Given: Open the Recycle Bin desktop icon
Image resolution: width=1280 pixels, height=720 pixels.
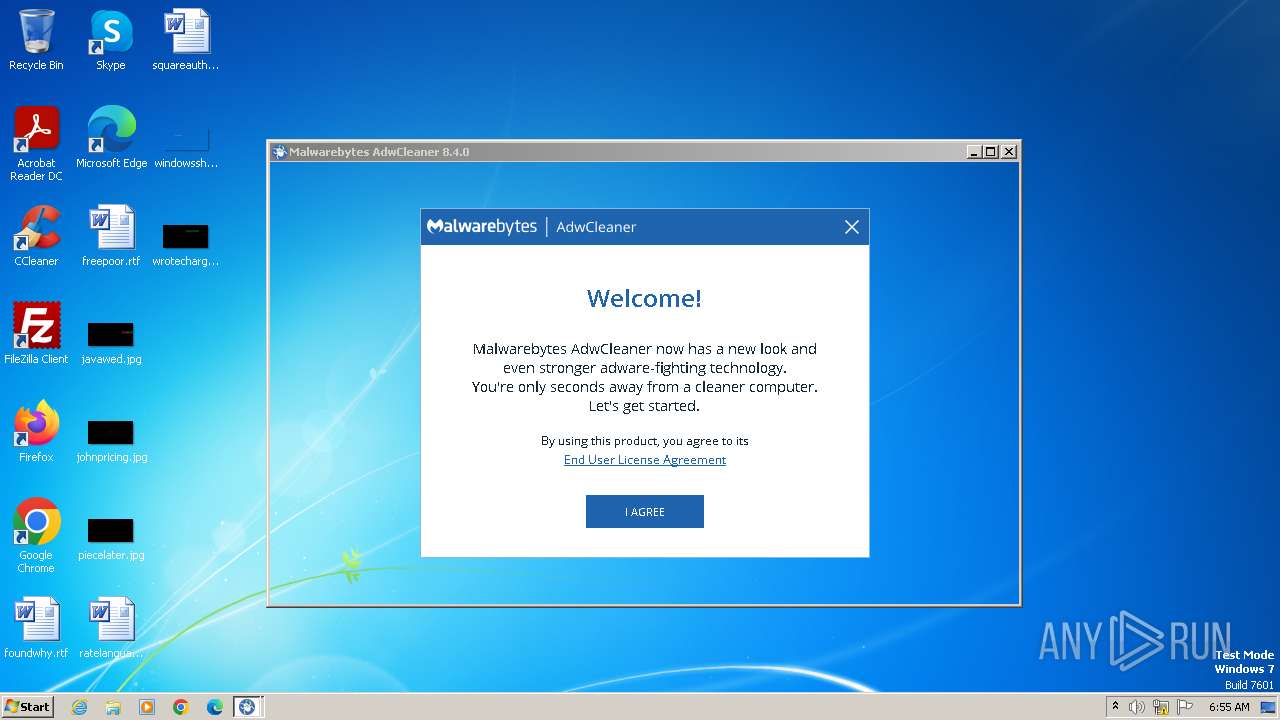Looking at the screenshot, I should [x=36, y=40].
